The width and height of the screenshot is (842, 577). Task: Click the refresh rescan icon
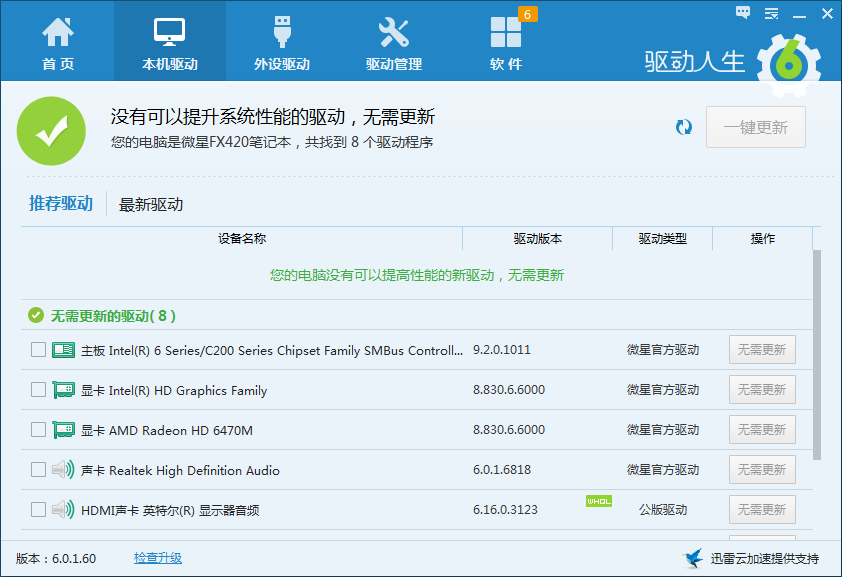684,127
